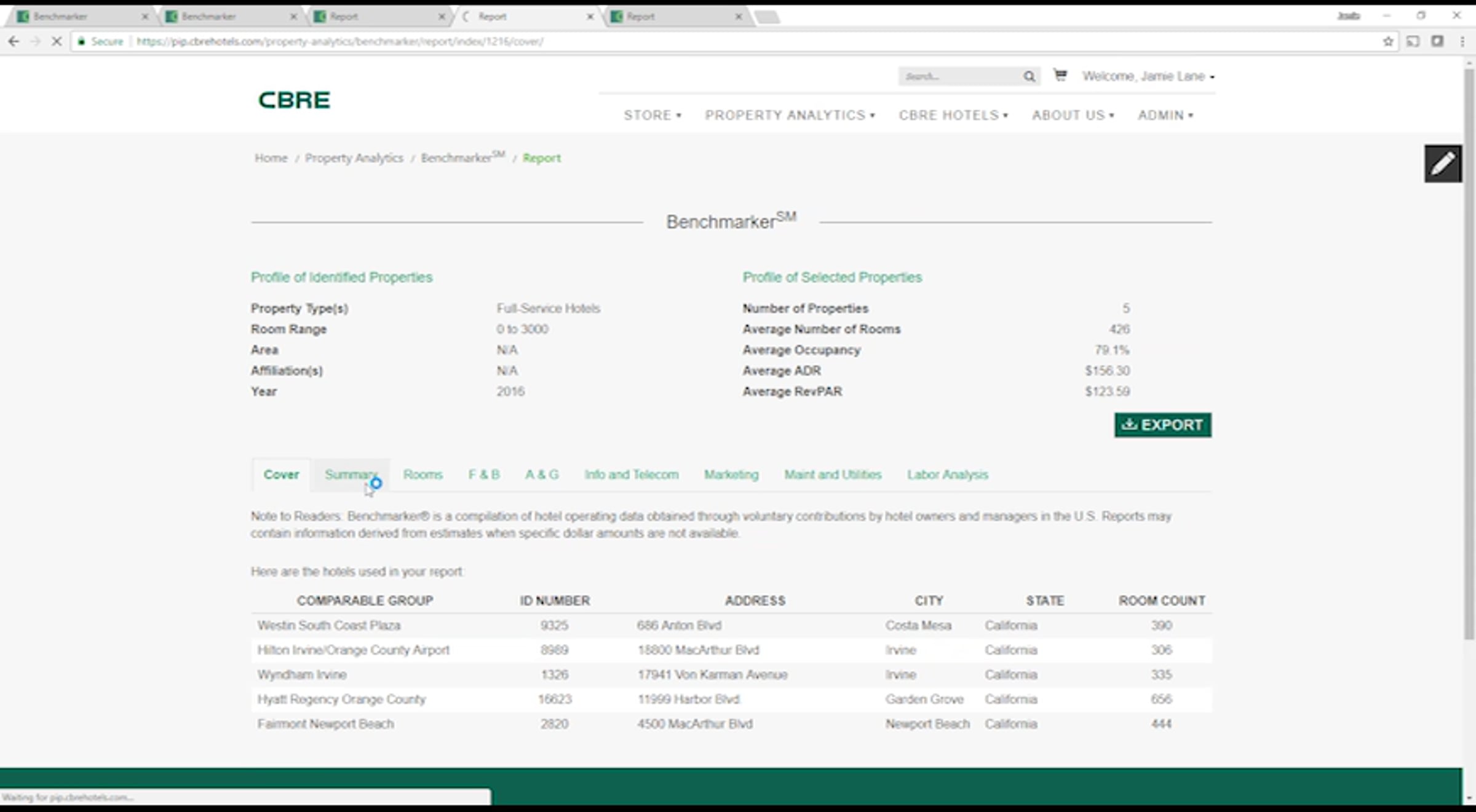Click the CBRE logo
The width and height of the screenshot is (1476, 812).
click(294, 100)
